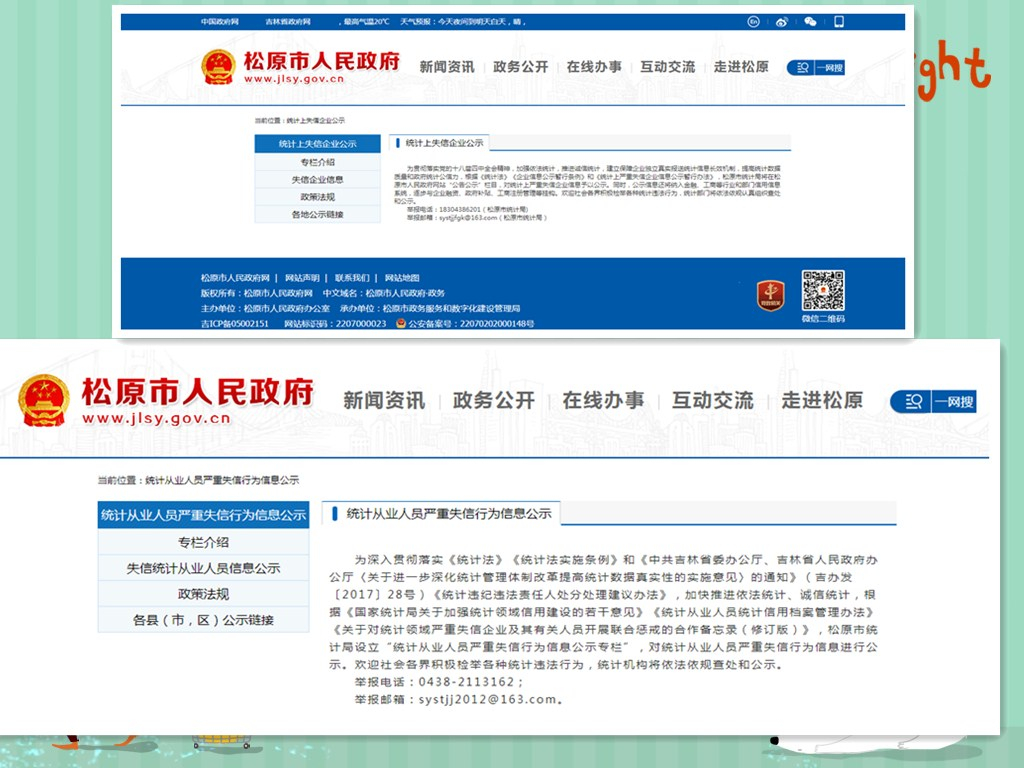This screenshot has width=1024, height=768.
Task: Select 各县（市，区）公示链接 in sidebar
Action: click(203, 620)
